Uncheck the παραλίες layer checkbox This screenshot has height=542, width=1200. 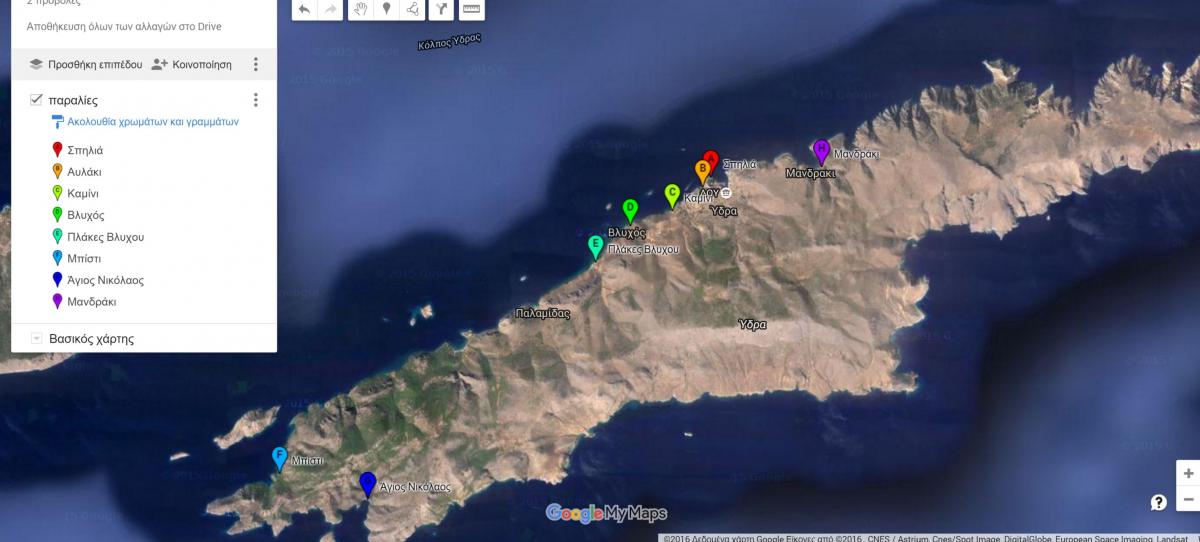(x=37, y=100)
